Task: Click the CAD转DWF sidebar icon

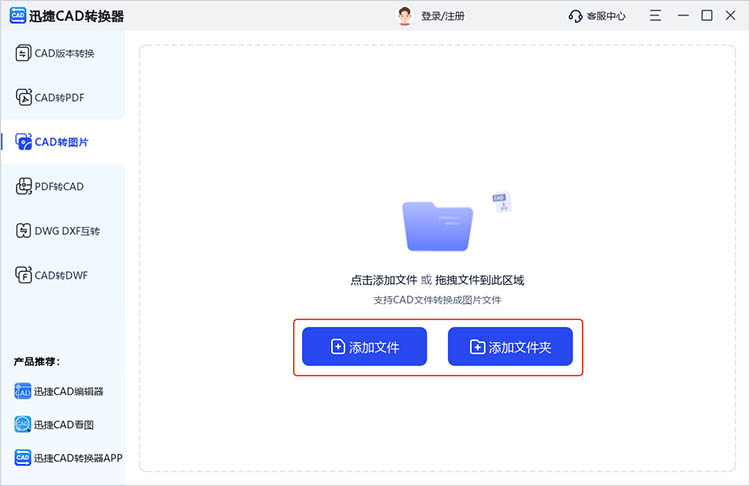Action: [23, 275]
